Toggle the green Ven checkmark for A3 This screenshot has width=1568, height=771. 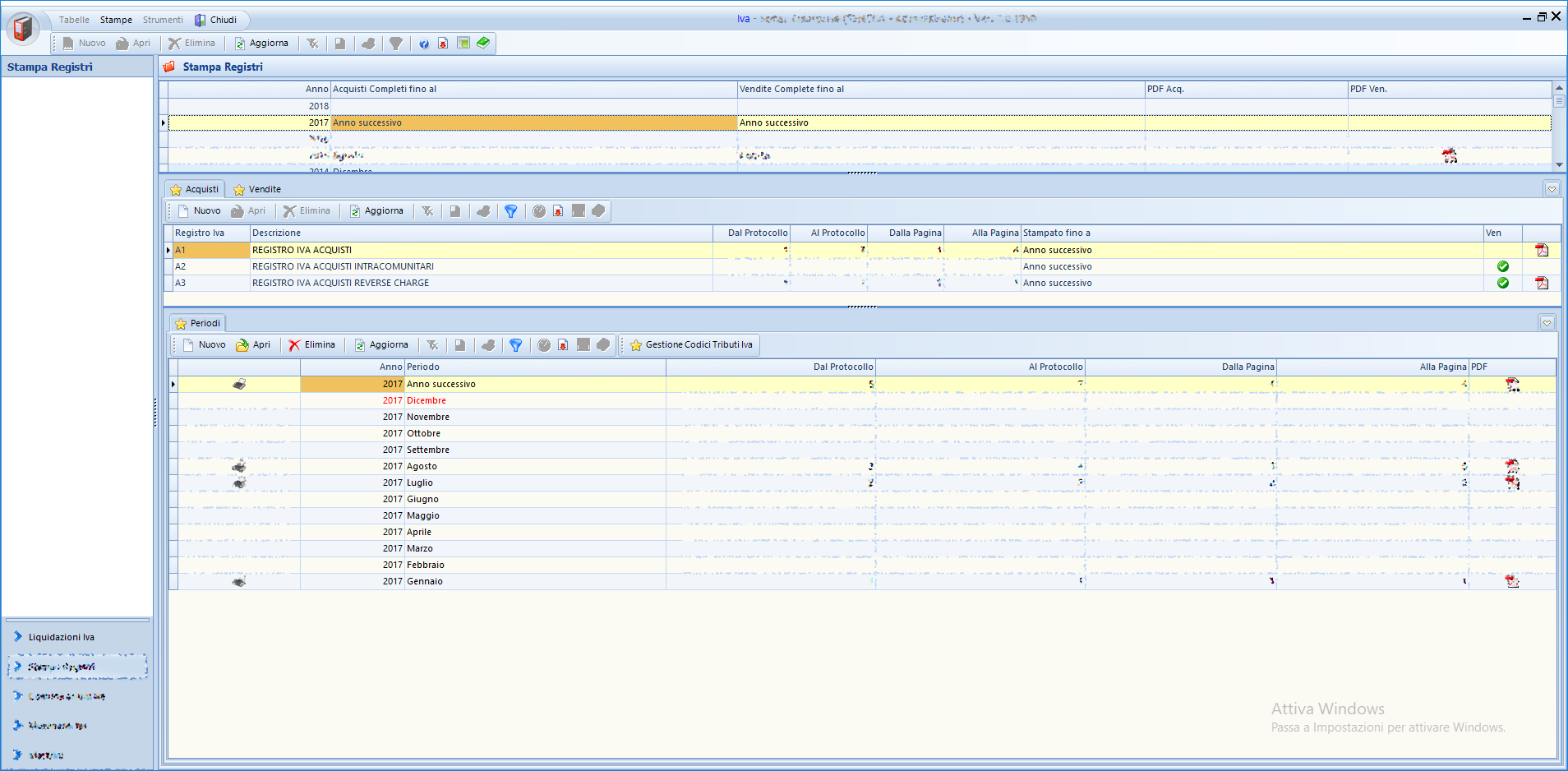click(x=1502, y=283)
